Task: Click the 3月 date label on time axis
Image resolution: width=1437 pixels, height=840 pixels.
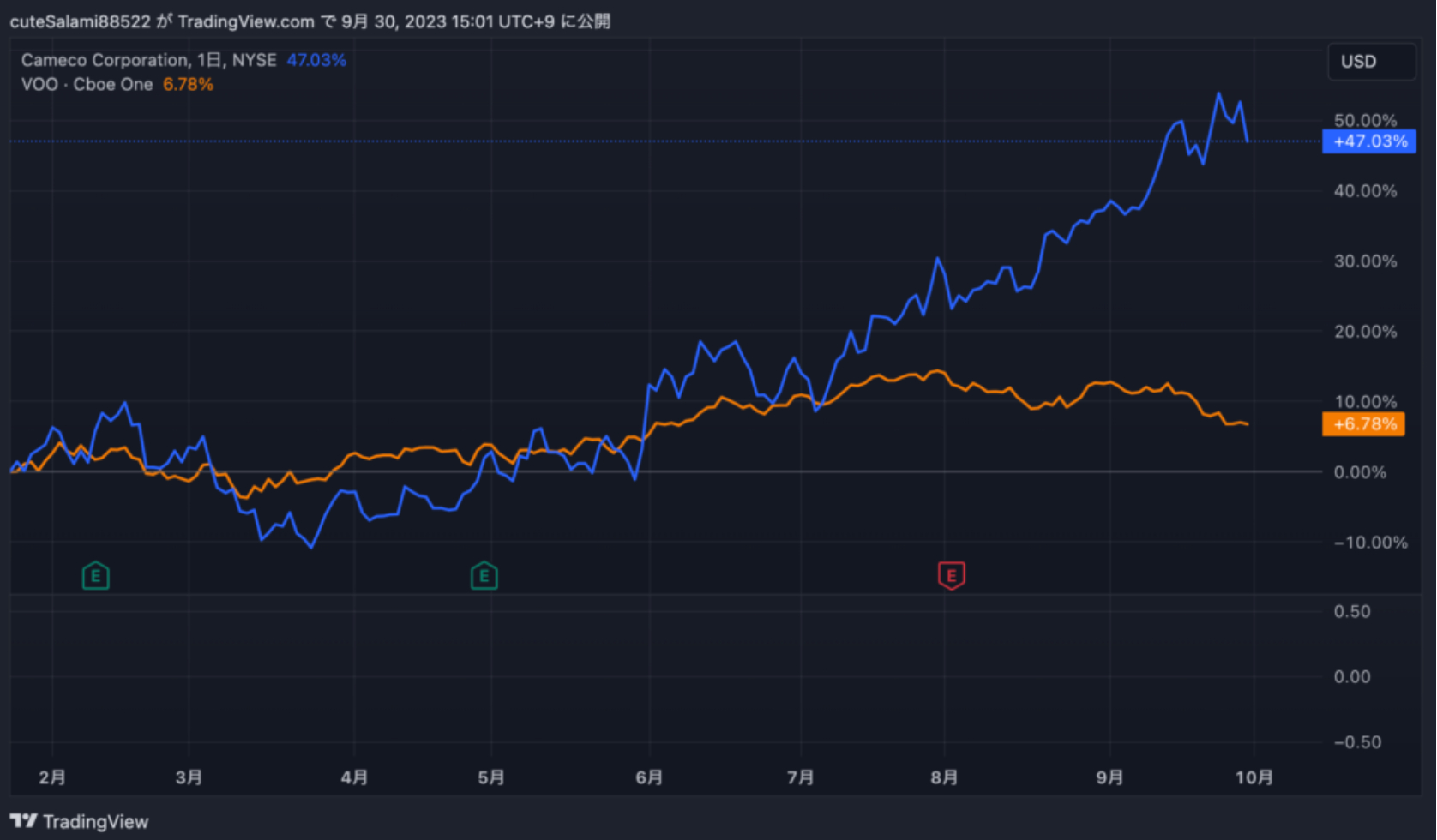Action: pos(189,777)
